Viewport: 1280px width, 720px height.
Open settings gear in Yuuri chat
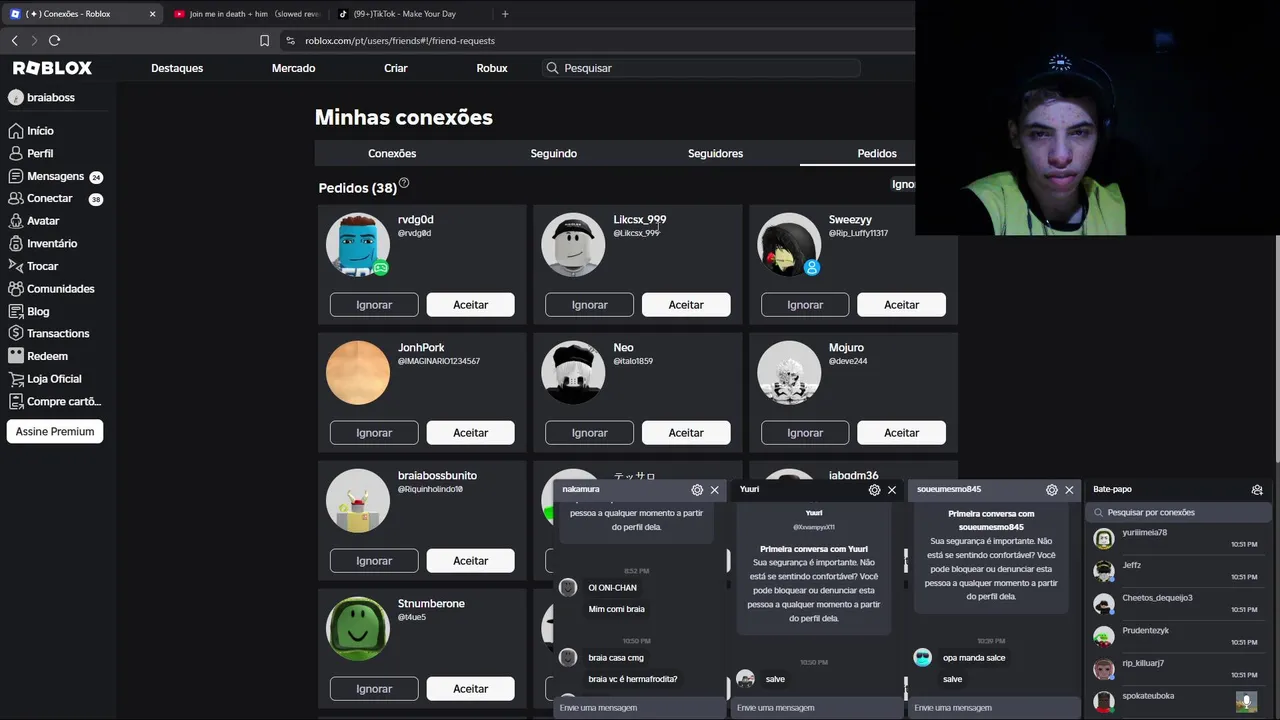coord(875,490)
